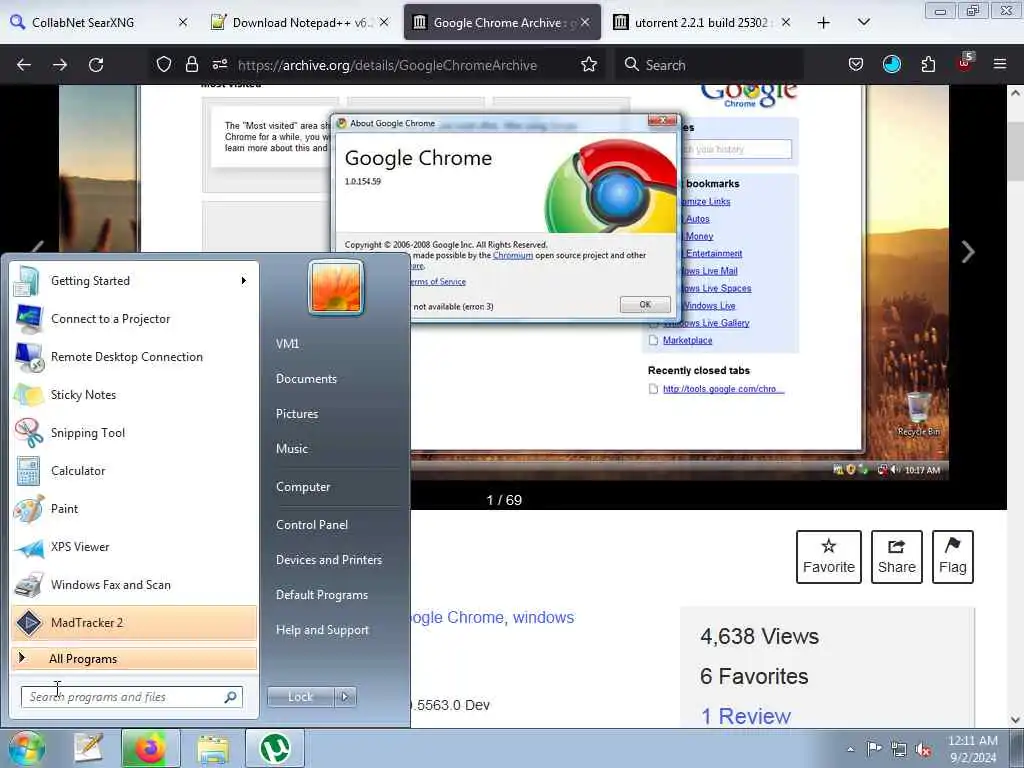Launch XPS Viewer
This screenshot has width=1024, height=768.
(134, 547)
